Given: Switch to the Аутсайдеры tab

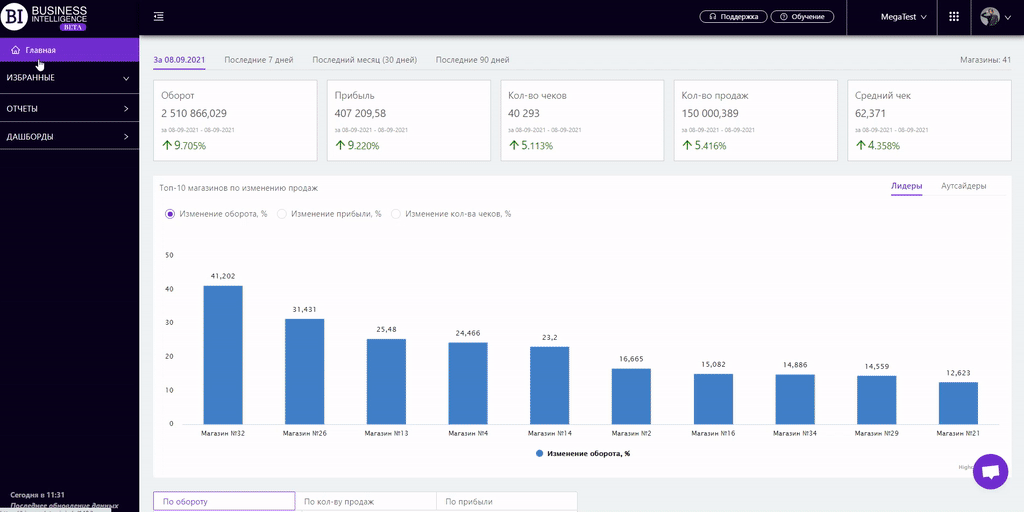Looking at the screenshot, I should [963, 186].
